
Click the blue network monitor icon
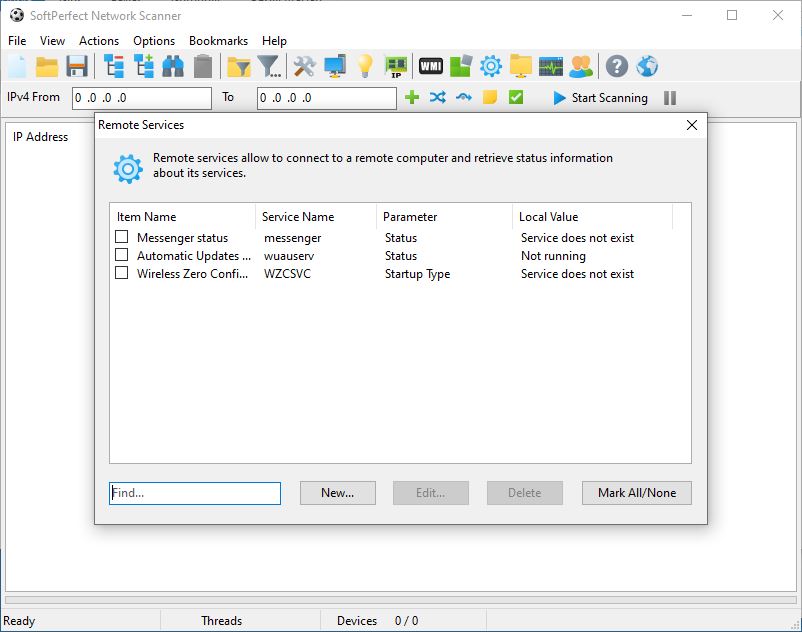coord(335,66)
